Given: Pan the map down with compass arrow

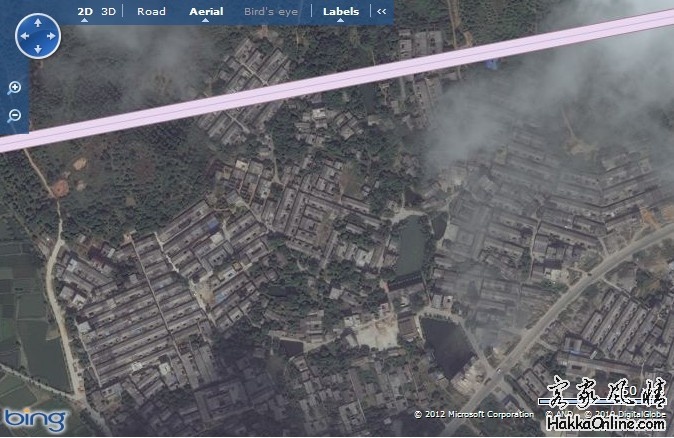Looking at the screenshot, I should (38, 49).
